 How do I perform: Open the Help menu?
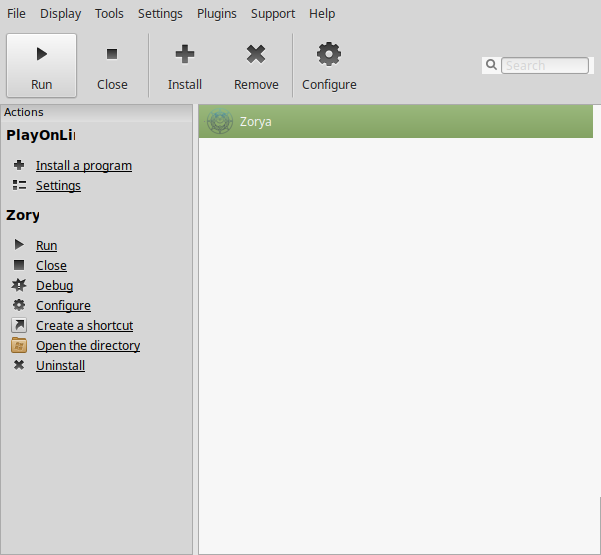(322, 14)
